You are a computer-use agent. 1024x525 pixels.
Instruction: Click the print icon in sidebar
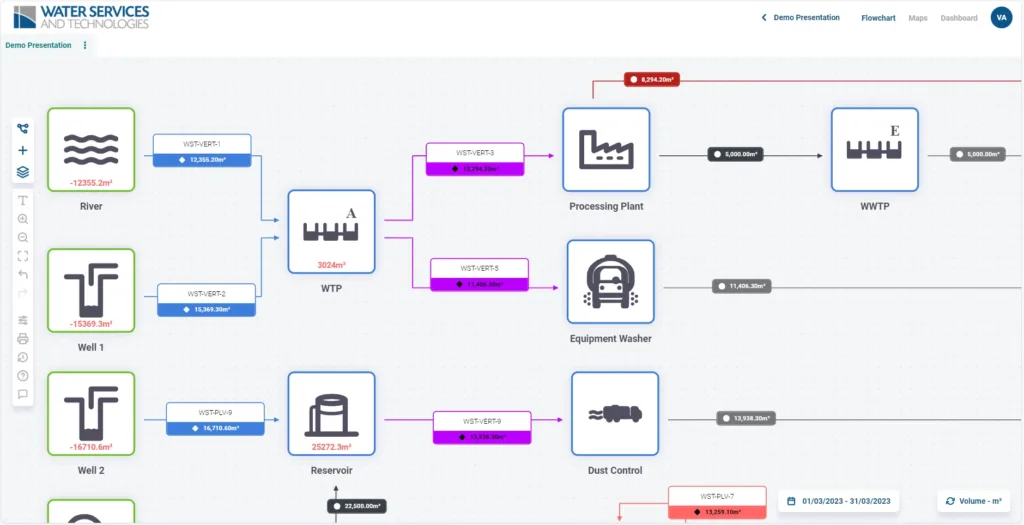(23, 339)
